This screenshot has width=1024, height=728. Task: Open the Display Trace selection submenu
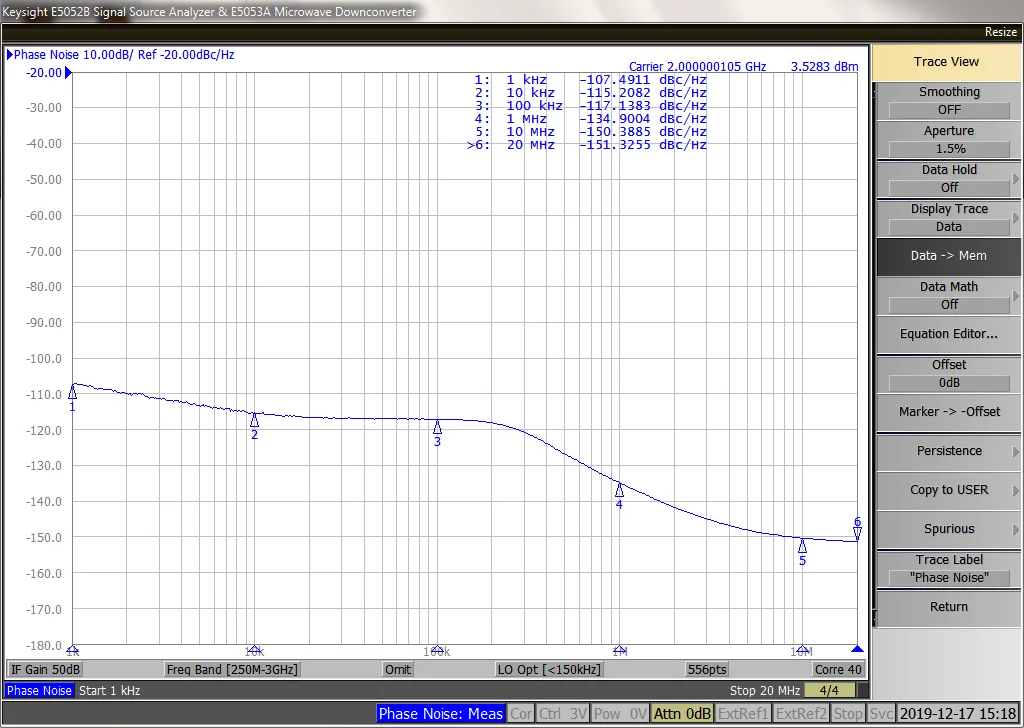pyautogui.click(x=948, y=218)
